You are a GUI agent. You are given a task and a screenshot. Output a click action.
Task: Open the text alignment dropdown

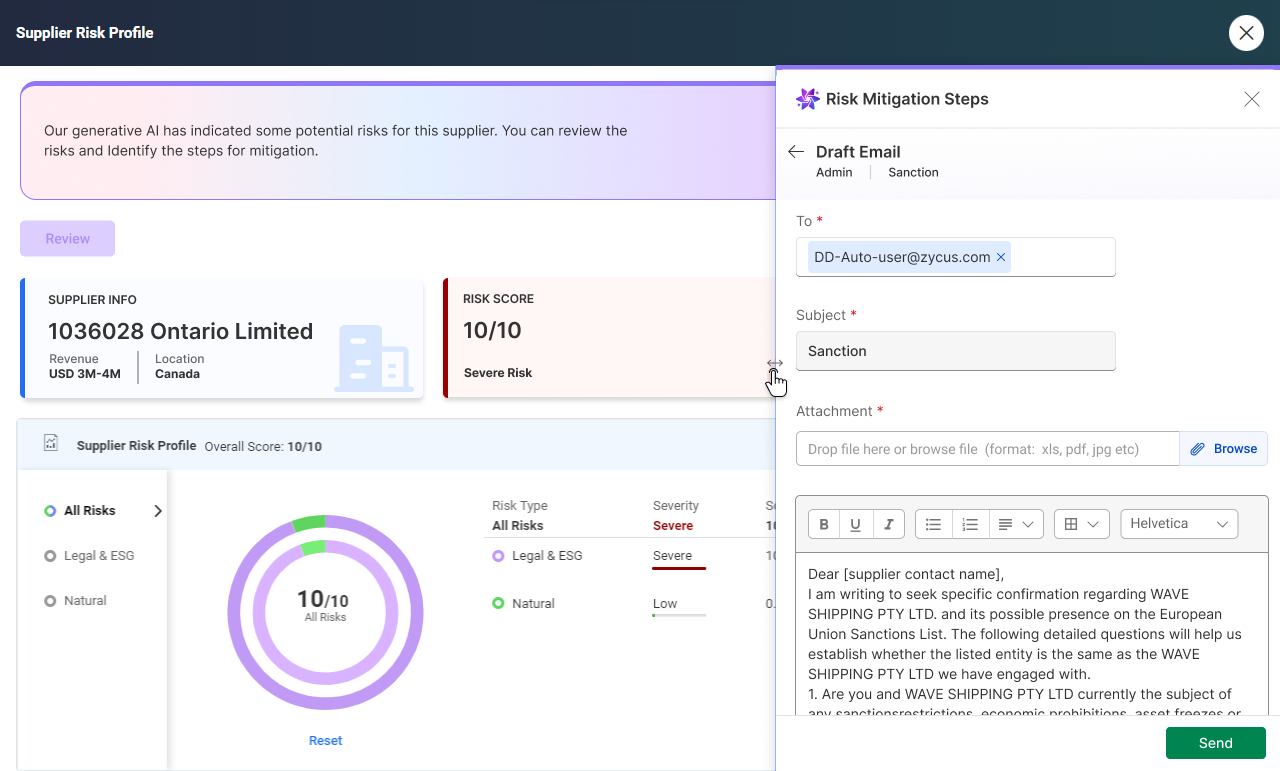coord(1016,524)
